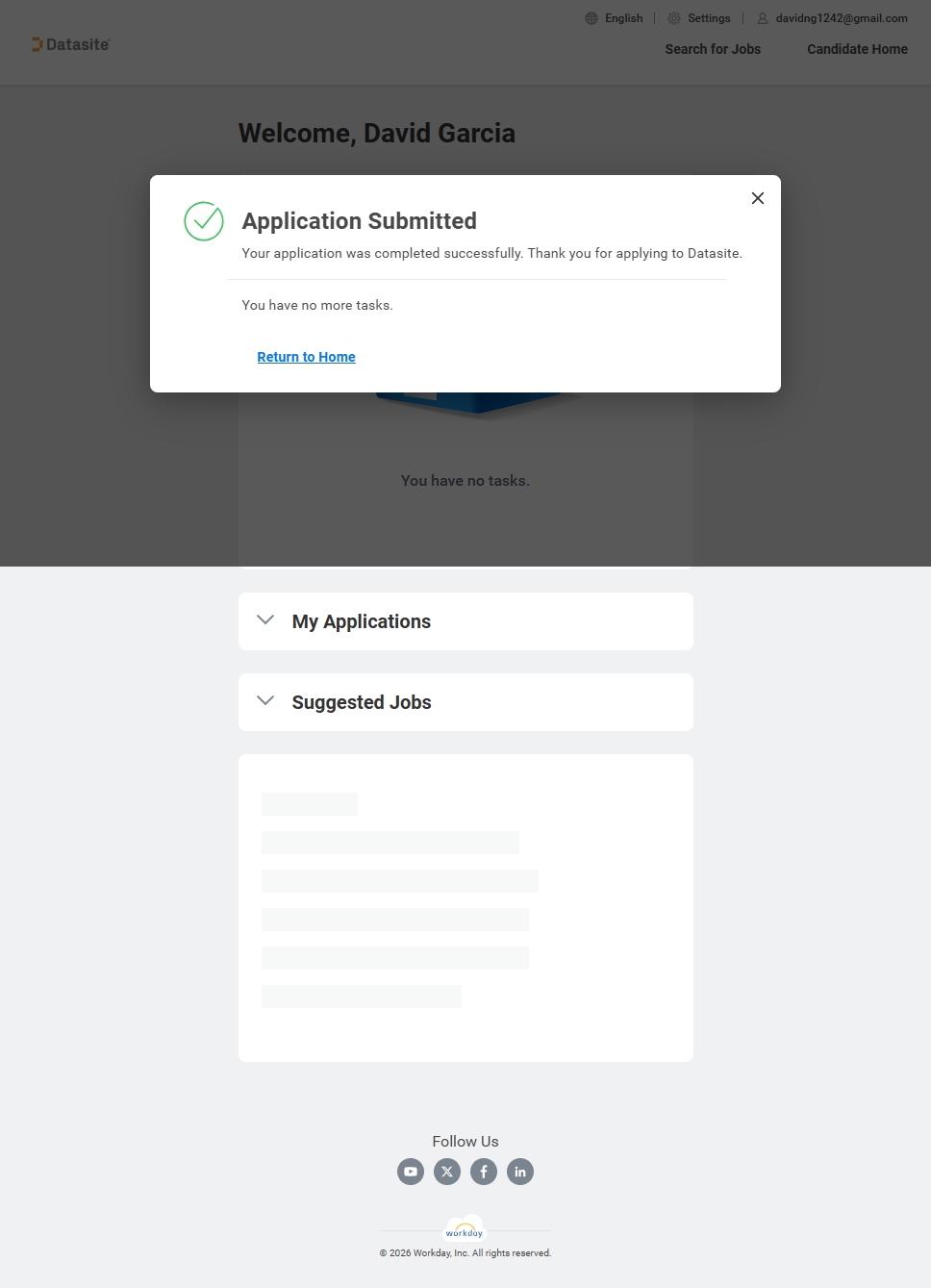Select the My Applications section heading
This screenshot has height=1288, width=931.
(362, 621)
